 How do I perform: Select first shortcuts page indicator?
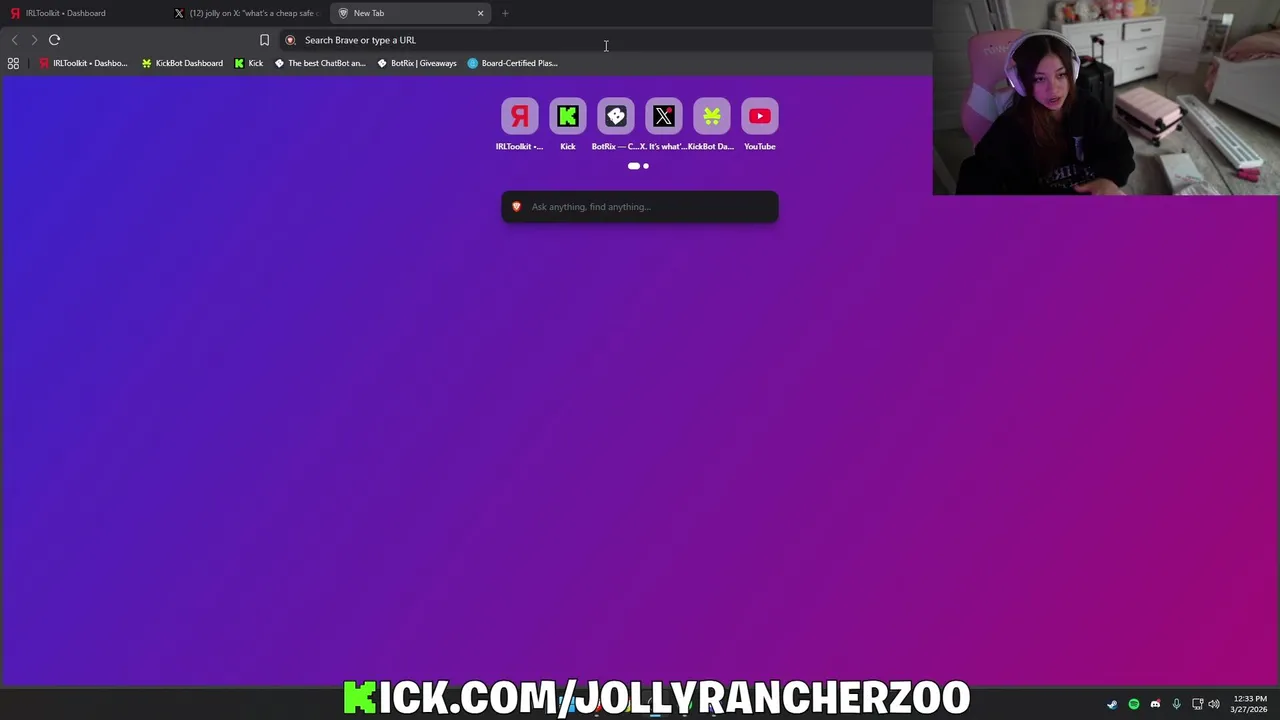pos(633,166)
